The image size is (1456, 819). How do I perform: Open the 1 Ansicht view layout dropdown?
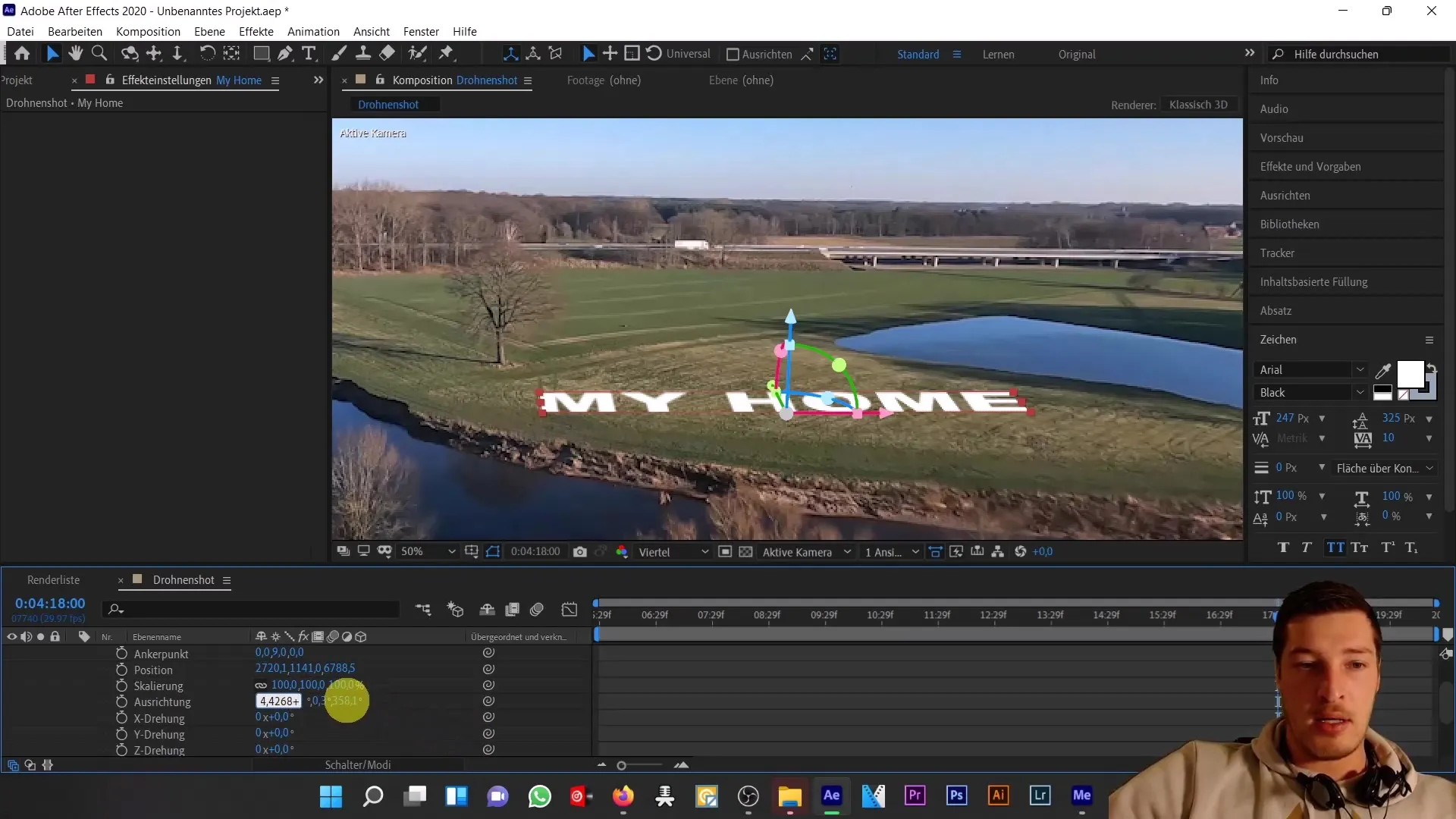pyautogui.click(x=892, y=552)
